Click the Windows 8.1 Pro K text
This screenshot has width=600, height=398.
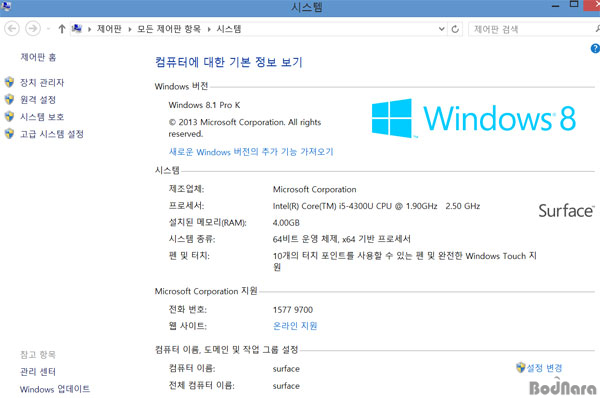coord(204,105)
